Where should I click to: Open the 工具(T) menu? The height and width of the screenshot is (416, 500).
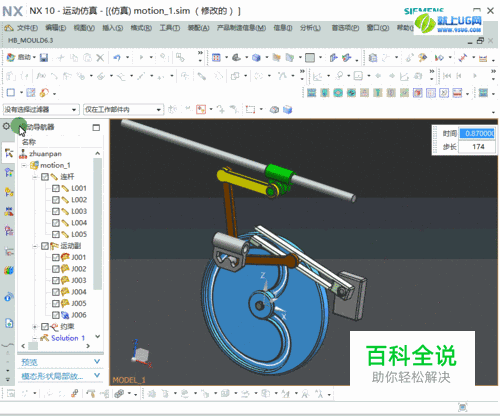pyautogui.click(x=169, y=28)
